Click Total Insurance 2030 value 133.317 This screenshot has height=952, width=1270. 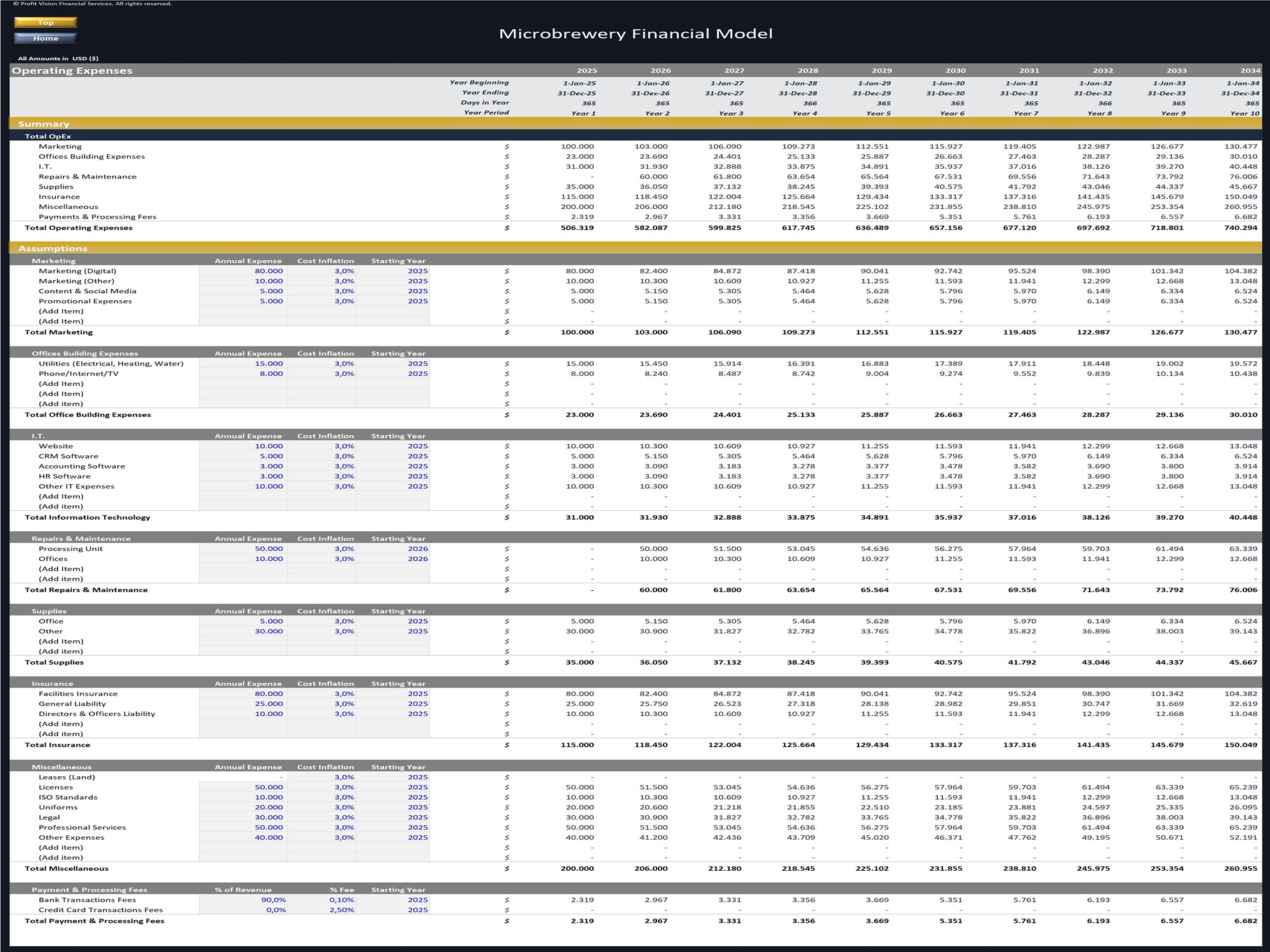(946, 745)
